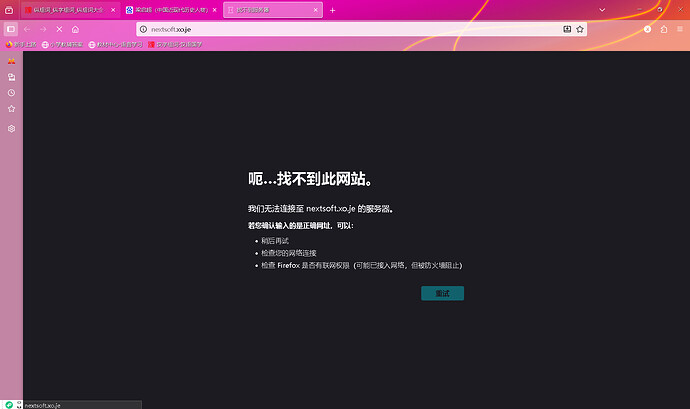Open the Firefox-logo bookmark in bookmarks bar
Image resolution: width=690 pixels, height=409 pixels.
click(21, 44)
